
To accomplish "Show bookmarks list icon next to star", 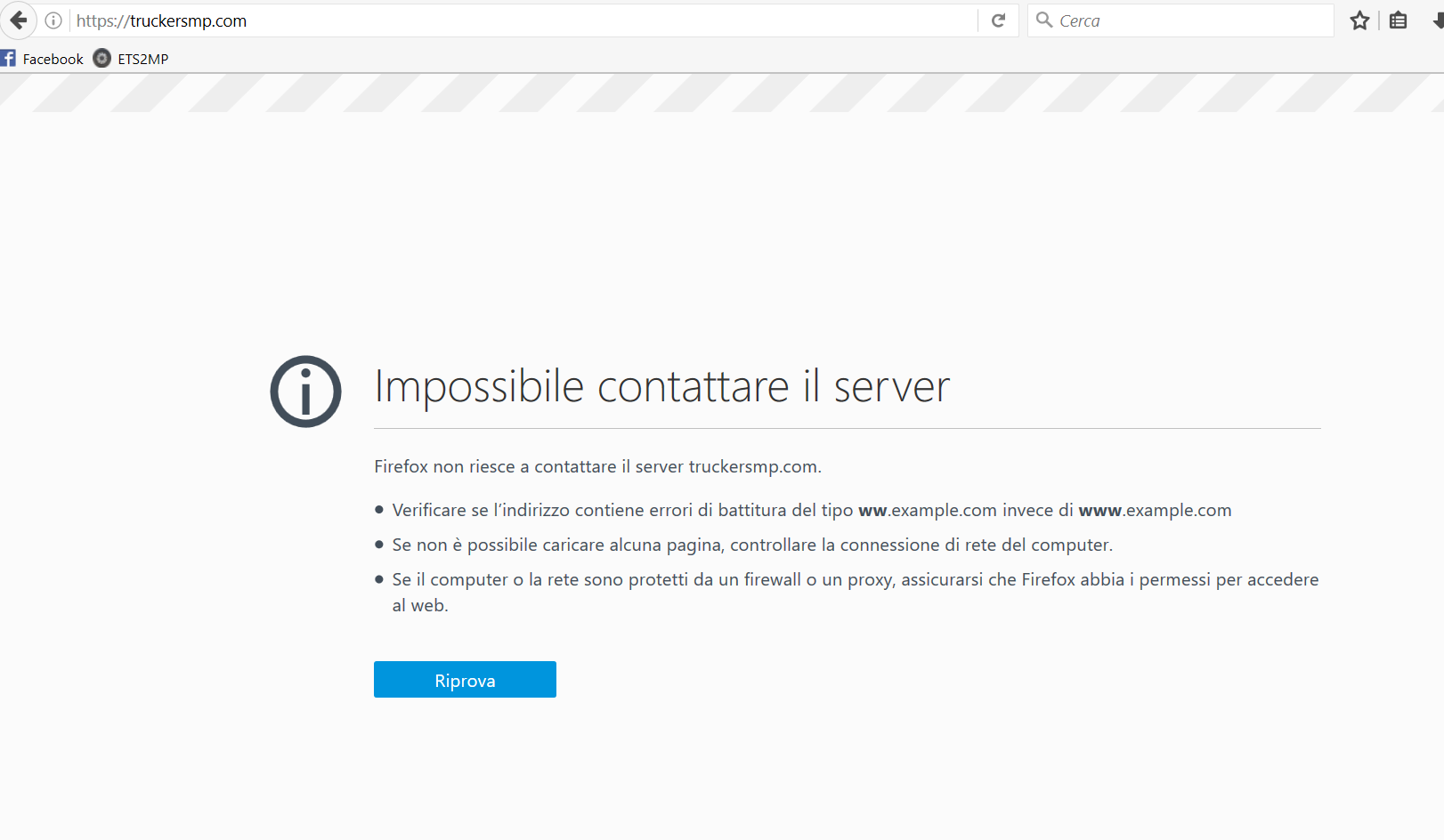I will coord(1398,20).
